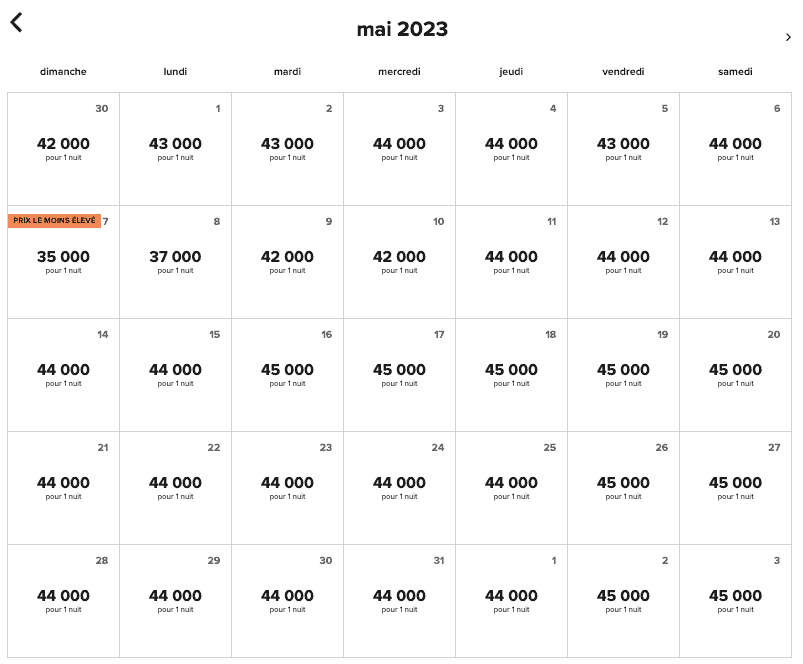The height and width of the screenshot is (664, 803).
Task: Click the 'mai 2023' month heading
Action: [402, 29]
